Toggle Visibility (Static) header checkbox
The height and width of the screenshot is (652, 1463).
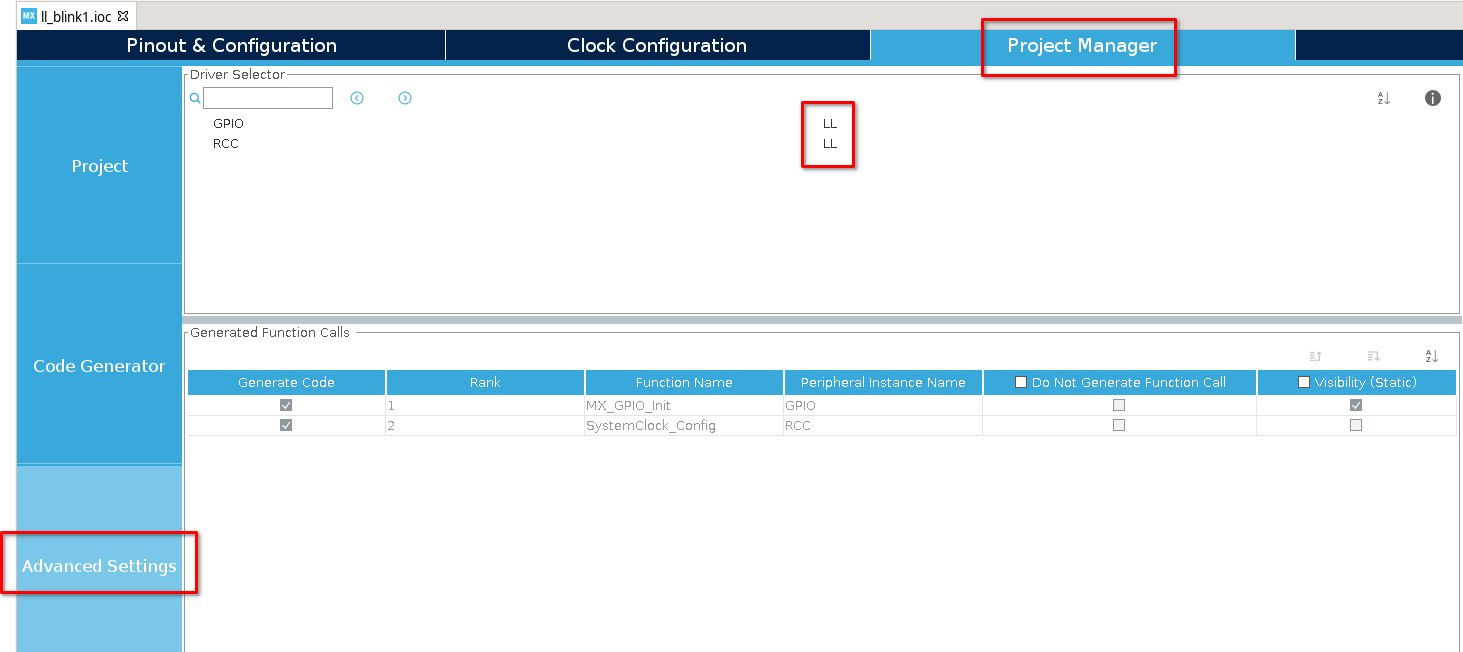[1304, 382]
